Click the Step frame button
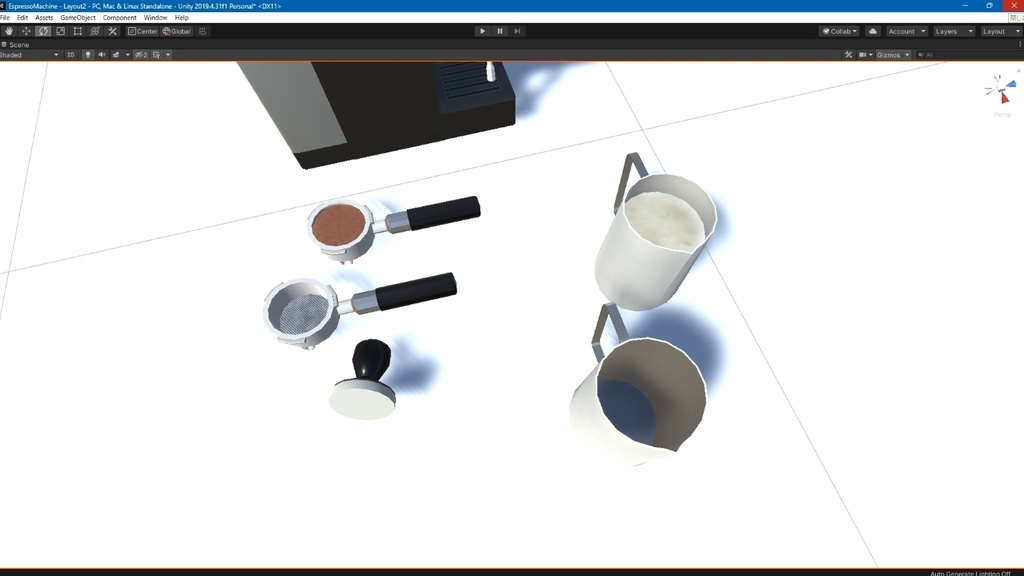This screenshot has height=576, width=1024. [x=517, y=31]
